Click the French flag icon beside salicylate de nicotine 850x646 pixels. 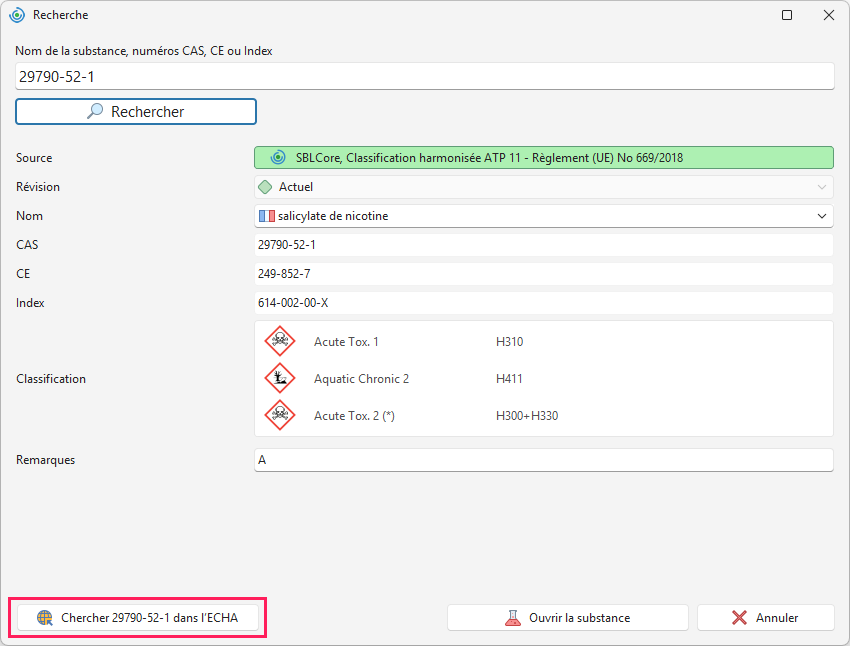(267, 216)
